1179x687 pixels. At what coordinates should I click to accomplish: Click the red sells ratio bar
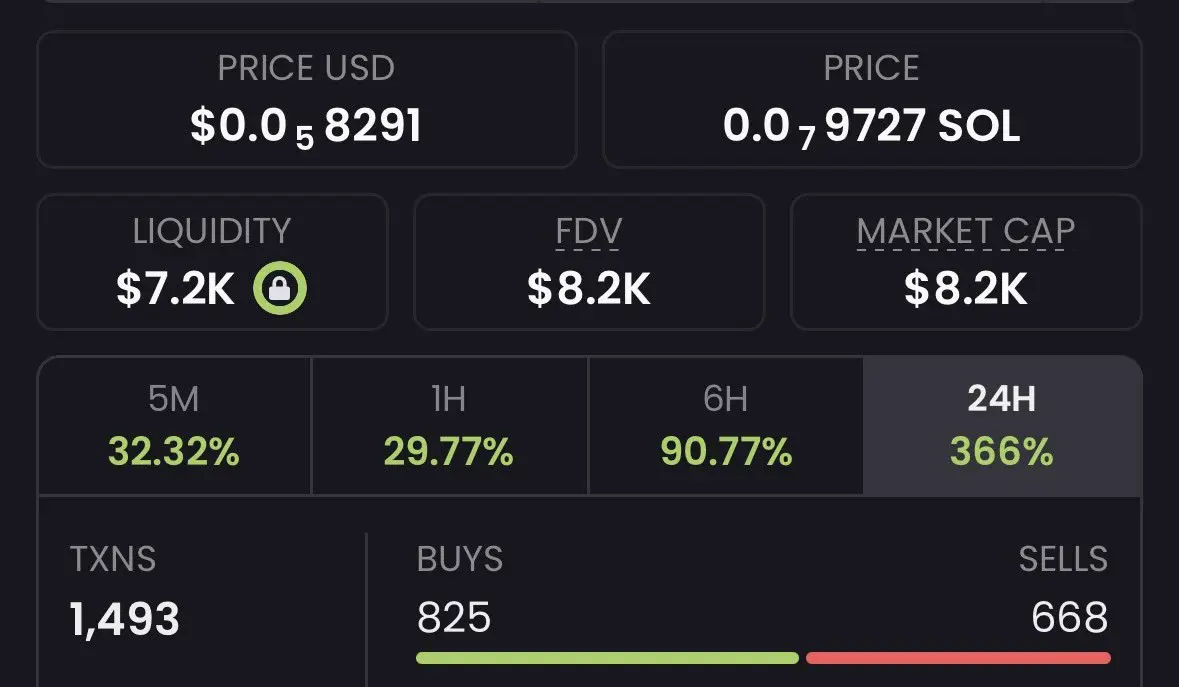pyautogui.click(x=957, y=658)
